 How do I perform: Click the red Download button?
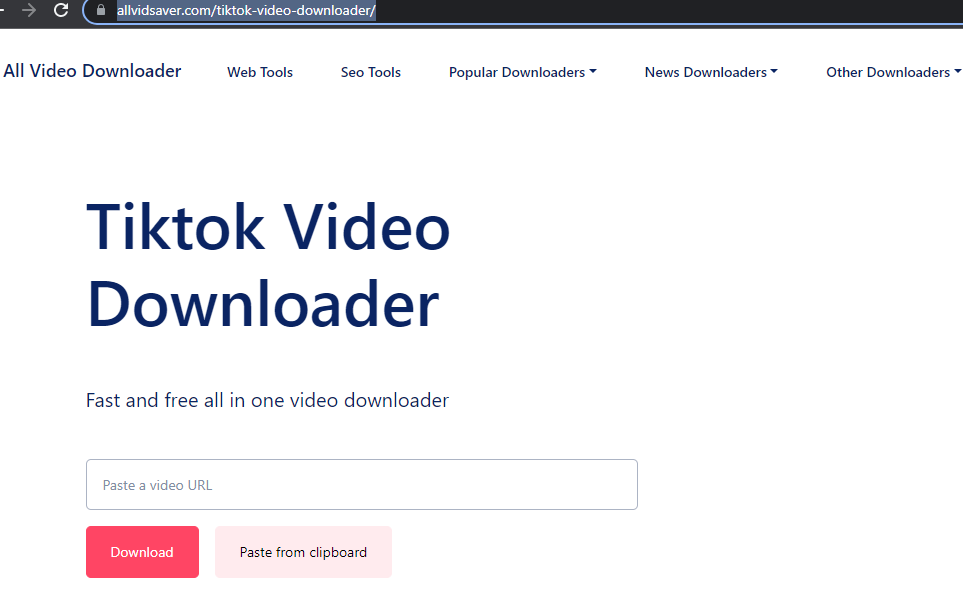142,551
